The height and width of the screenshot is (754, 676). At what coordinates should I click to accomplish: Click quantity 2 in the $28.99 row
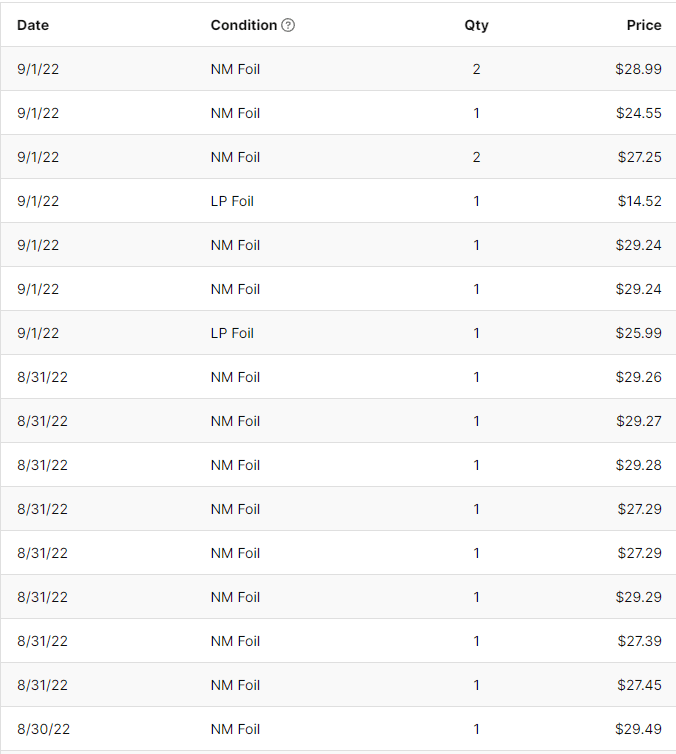[476, 69]
